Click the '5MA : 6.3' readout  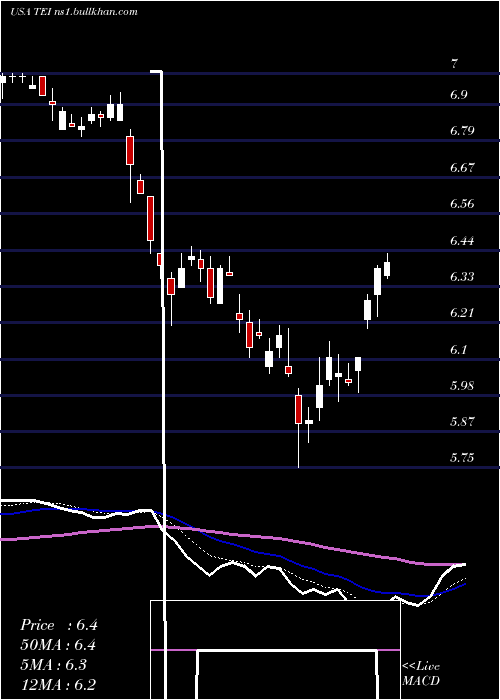tap(53, 665)
